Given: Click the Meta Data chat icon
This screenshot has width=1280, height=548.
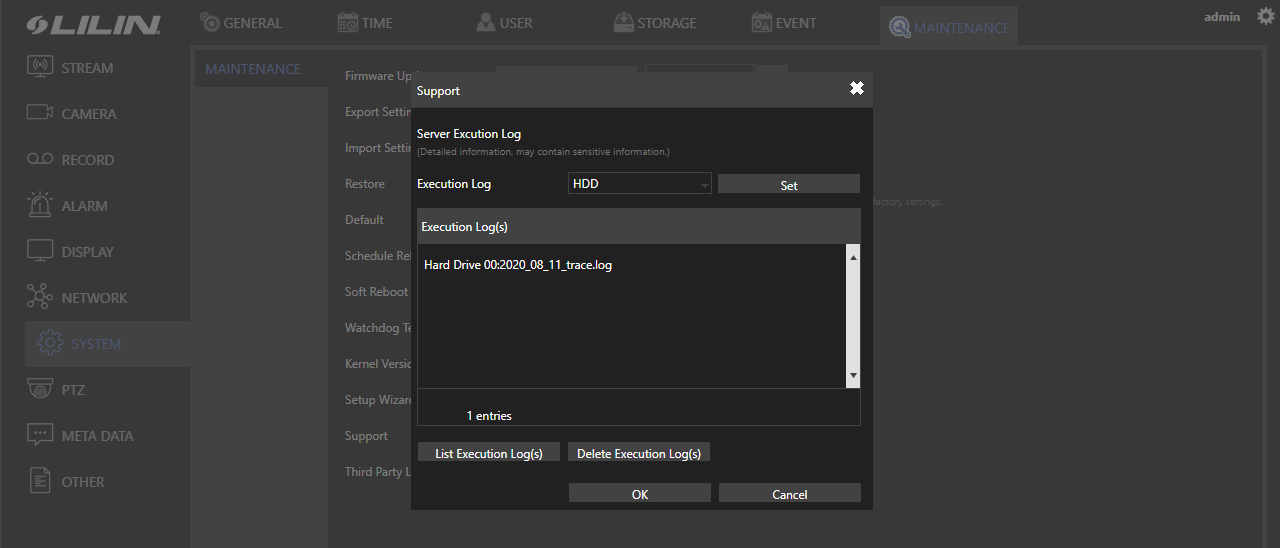Looking at the screenshot, I should [40, 436].
